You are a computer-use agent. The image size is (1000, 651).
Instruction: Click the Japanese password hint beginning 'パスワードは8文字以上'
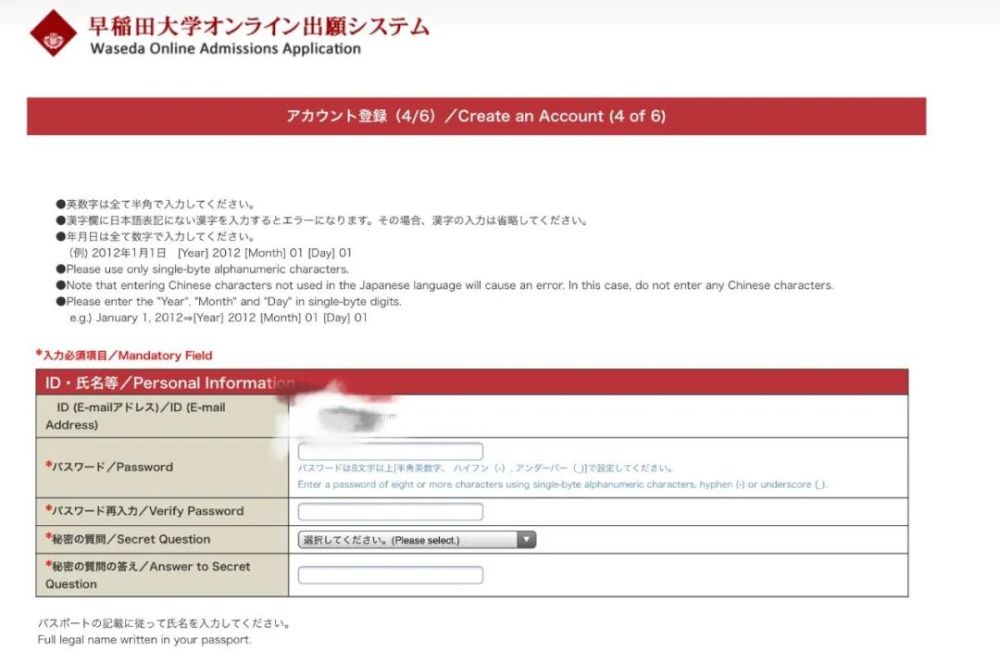coord(485,468)
